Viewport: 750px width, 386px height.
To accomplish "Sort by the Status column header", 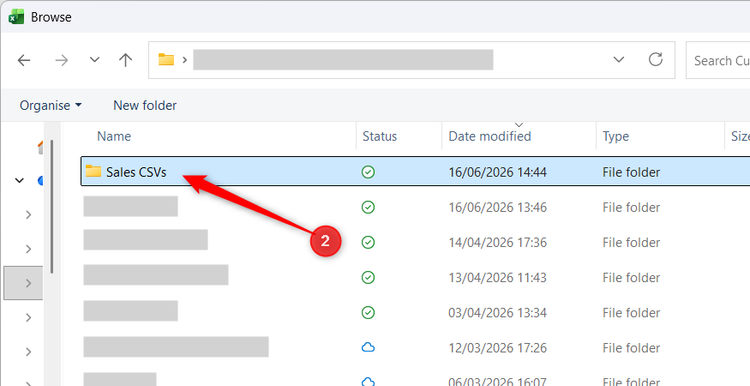I will pos(379,136).
